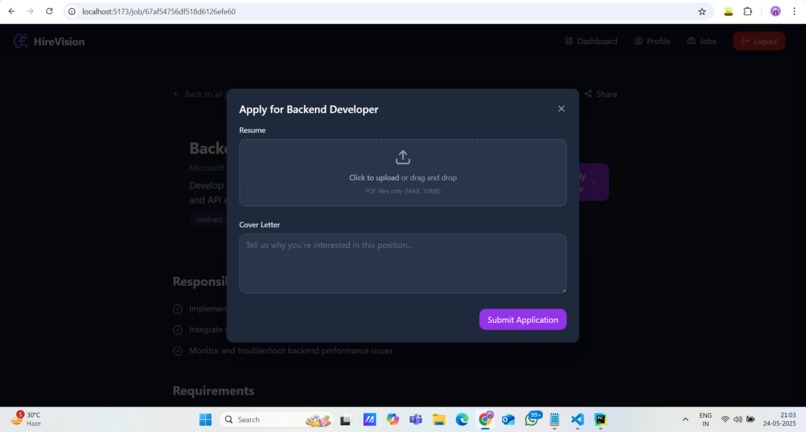Open the Chrome three-dot menu
806x432 pixels.
click(794, 11)
